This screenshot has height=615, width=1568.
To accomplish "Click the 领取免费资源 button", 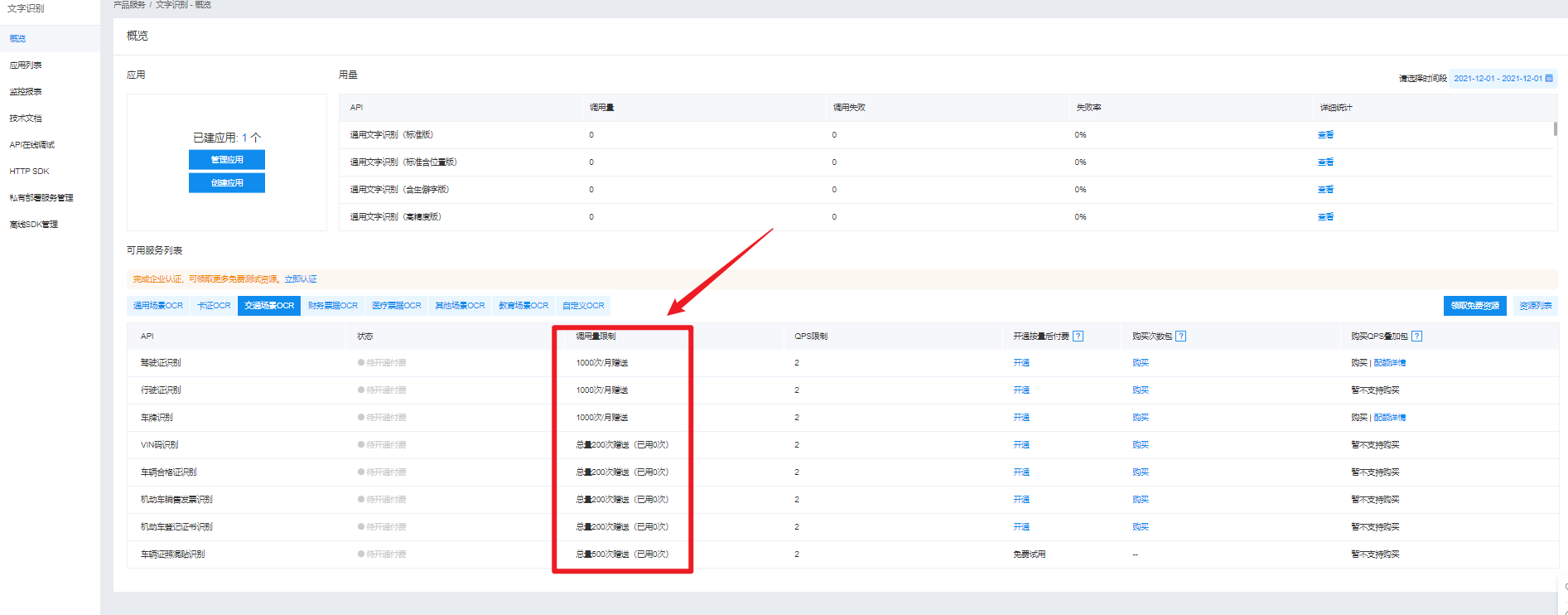I will coord(1474,306).
